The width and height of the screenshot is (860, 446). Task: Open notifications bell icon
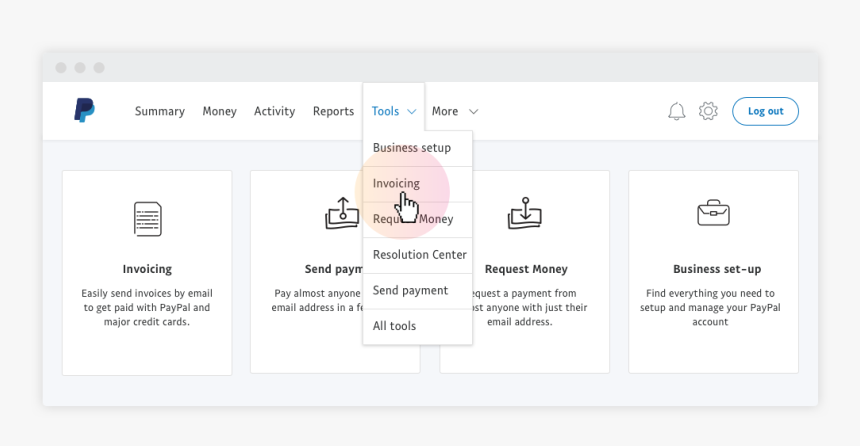[x=677, y=111]
